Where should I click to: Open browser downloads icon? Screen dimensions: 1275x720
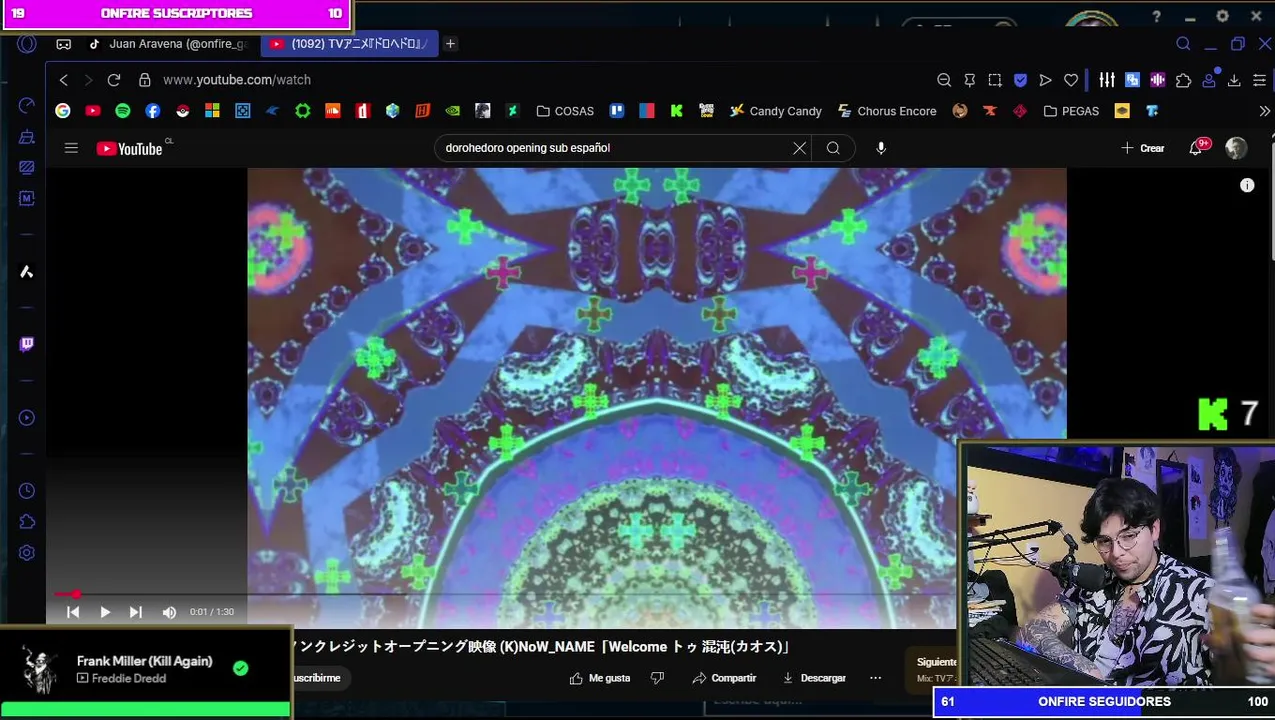pos(1234,80)
